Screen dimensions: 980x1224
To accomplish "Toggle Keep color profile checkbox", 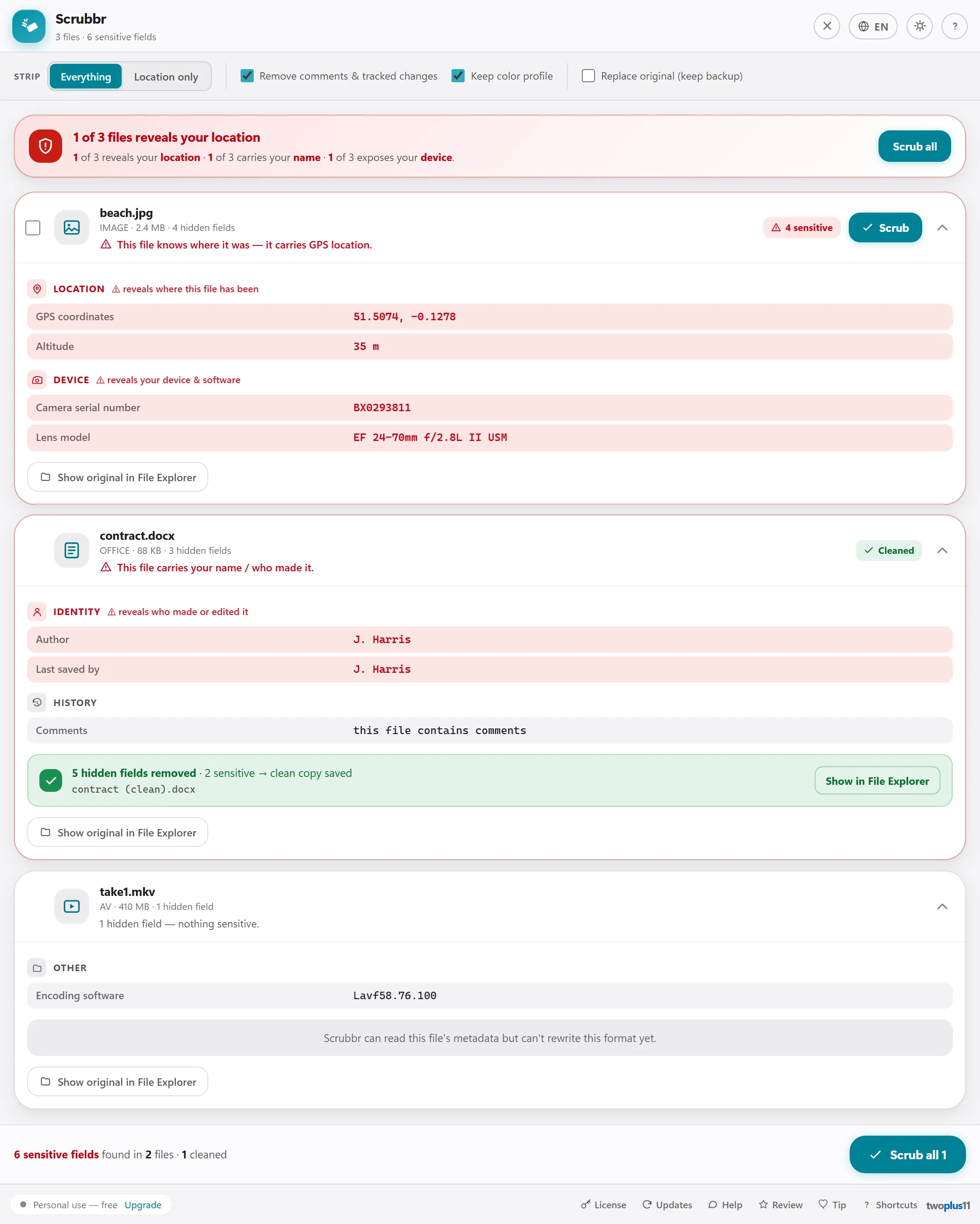I will (458, 76).
